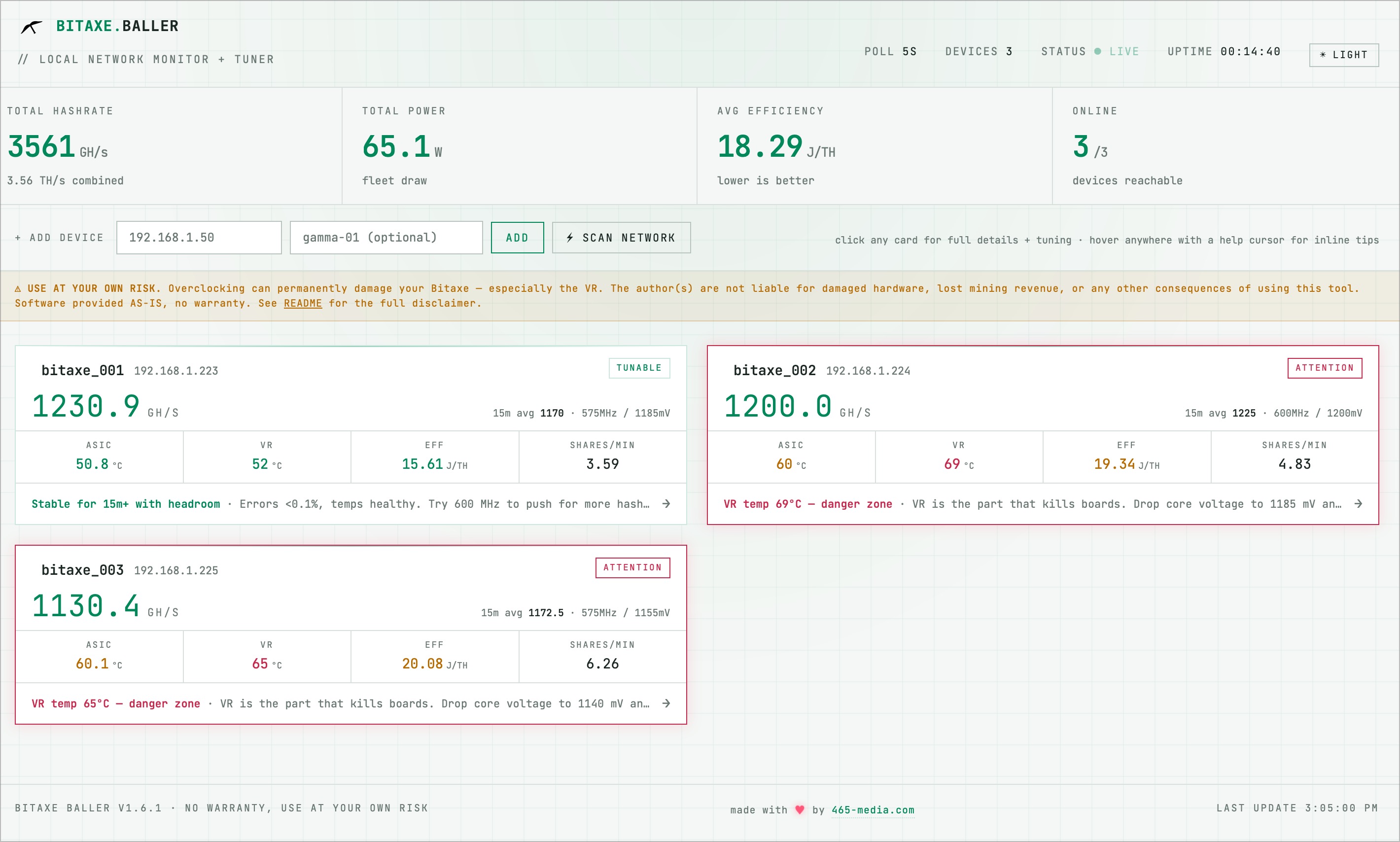Click the 15m avg 1172.5 reading
1400x842 pixels.
click(523, 613)
